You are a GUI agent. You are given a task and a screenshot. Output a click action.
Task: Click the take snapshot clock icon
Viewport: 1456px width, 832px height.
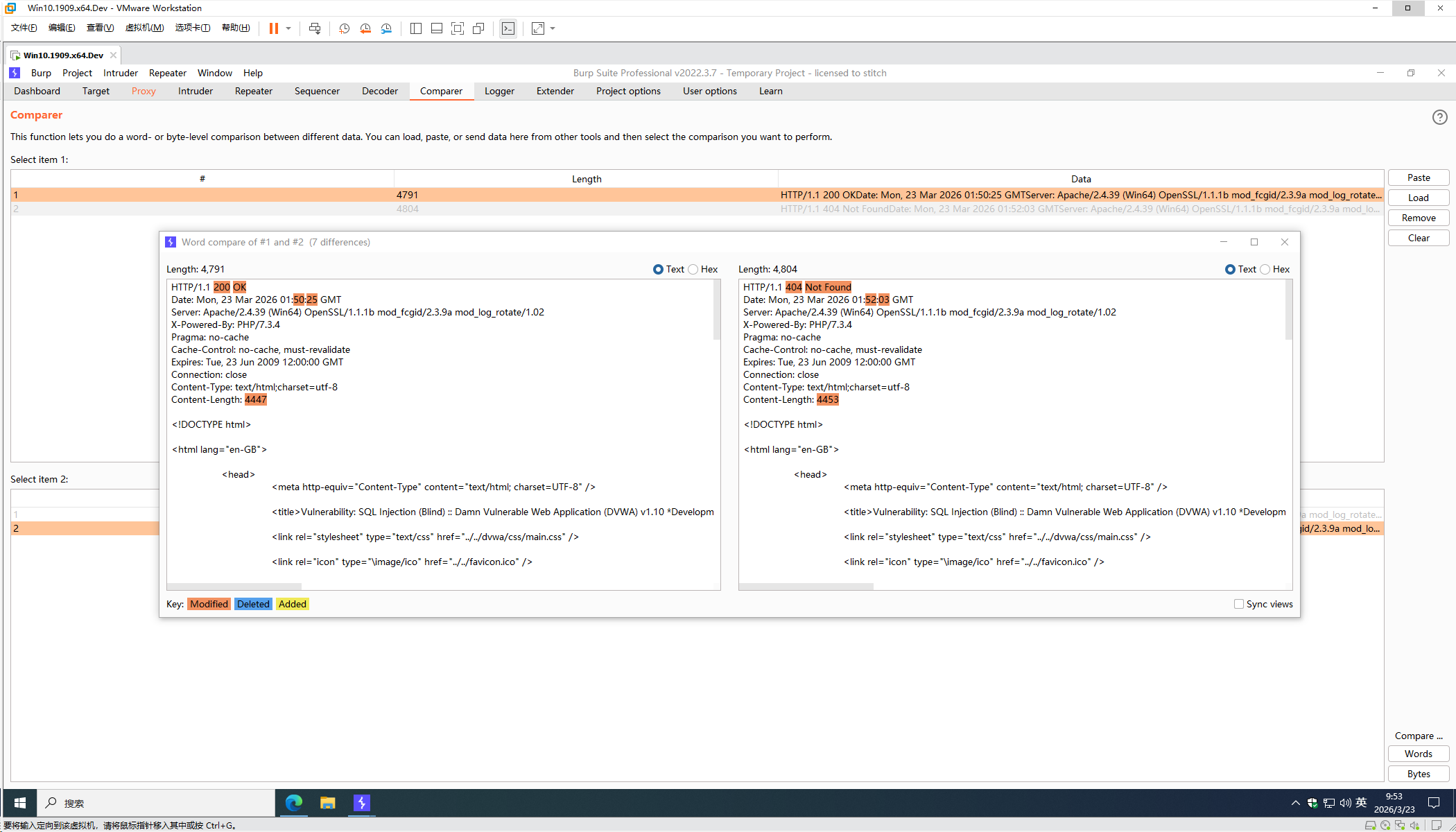(344, 28)
